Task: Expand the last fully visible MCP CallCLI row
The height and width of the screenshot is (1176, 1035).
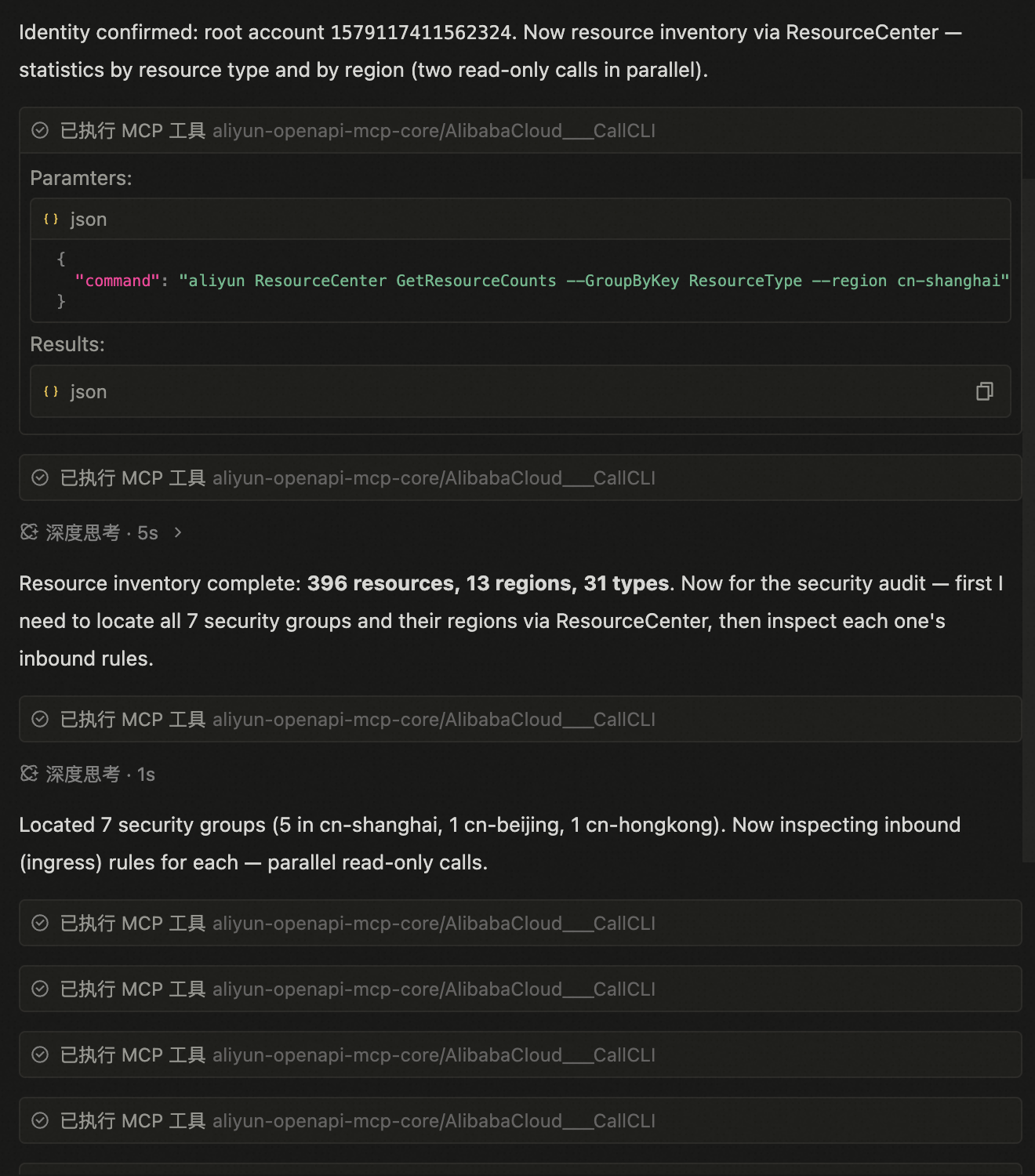Action: pyautogui.click(x=520, y=1120)
